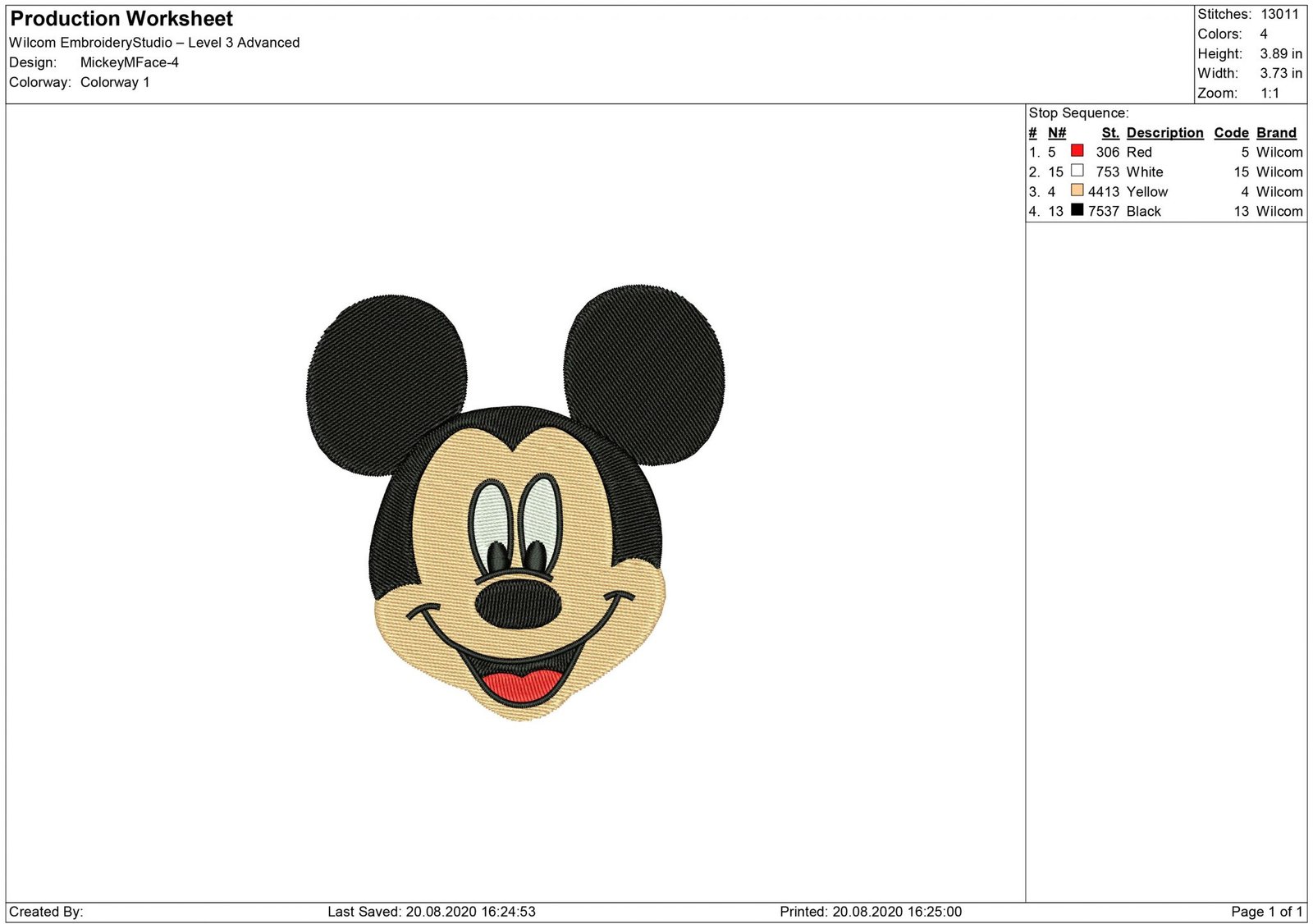Select the Brand column header

point(1276,132)
